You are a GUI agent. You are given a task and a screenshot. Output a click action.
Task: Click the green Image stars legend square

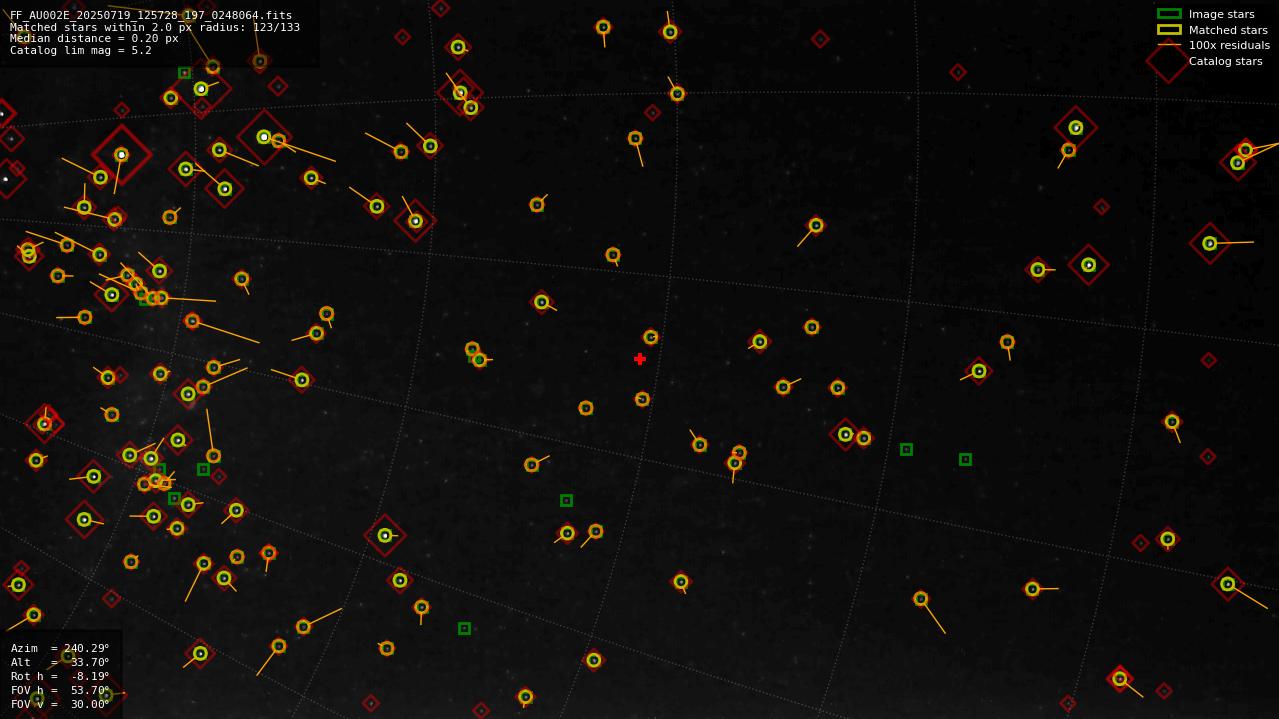(1169, 14)
